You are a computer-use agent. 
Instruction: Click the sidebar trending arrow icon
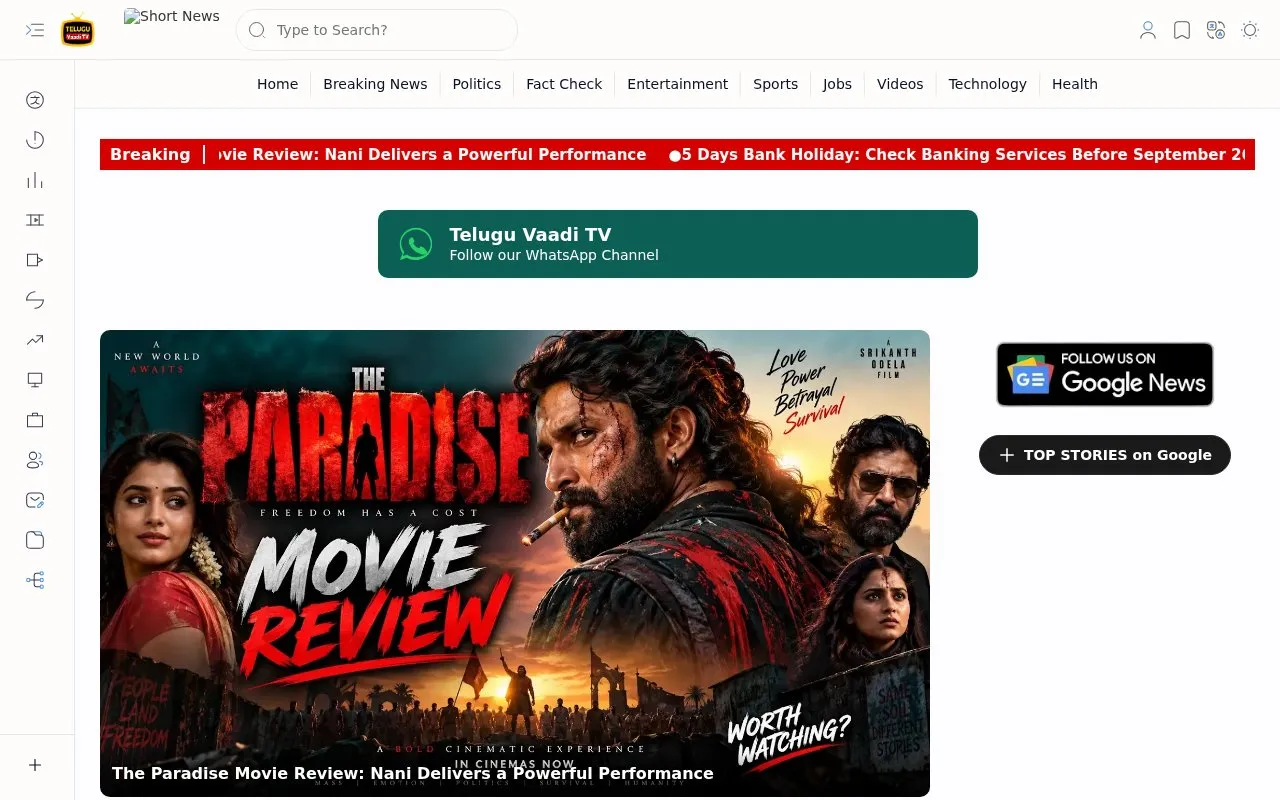pos(35,340)
